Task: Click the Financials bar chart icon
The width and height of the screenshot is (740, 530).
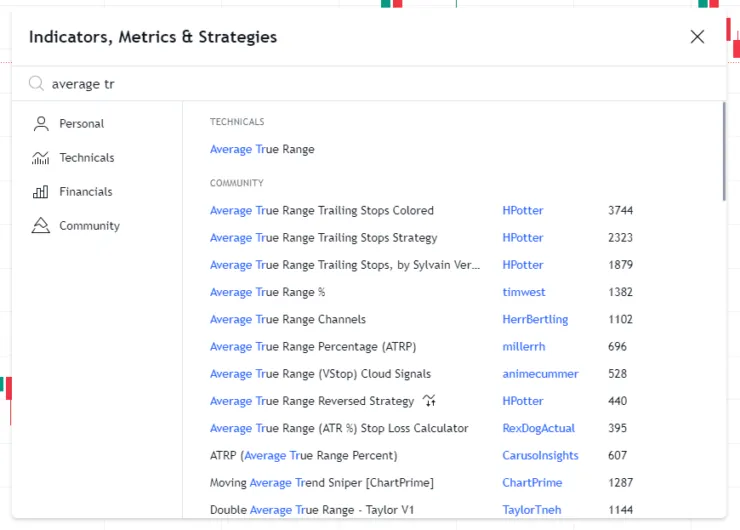Action: coord(41,192)
